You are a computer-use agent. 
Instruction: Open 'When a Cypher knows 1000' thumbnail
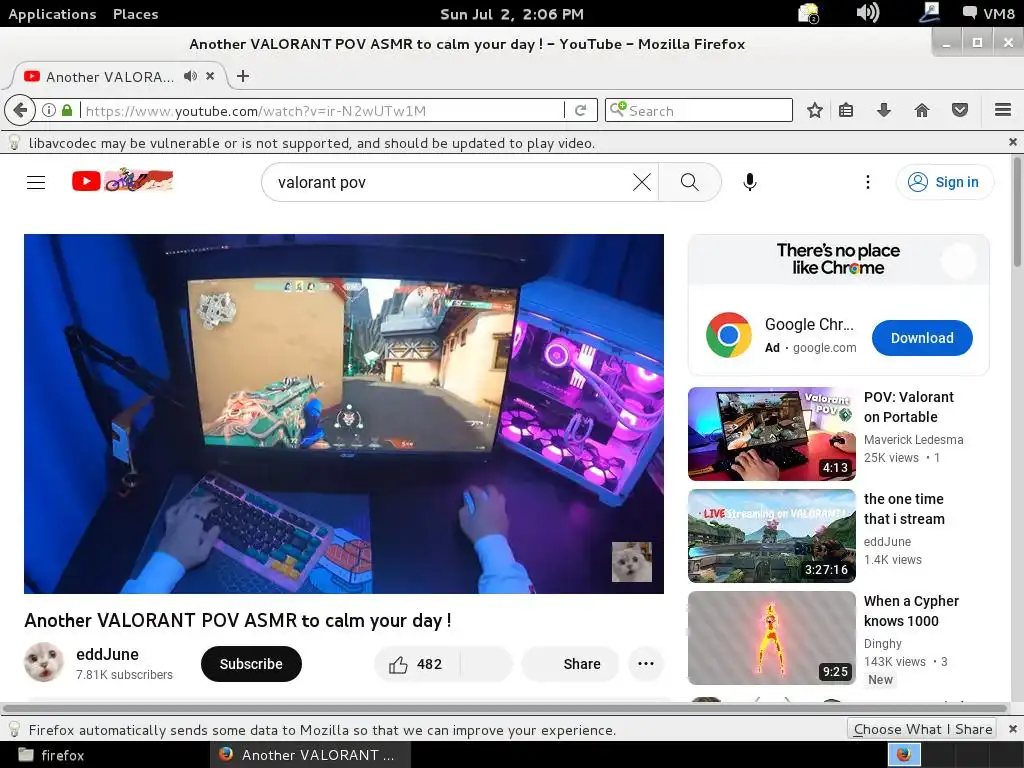tap(771, 637)
